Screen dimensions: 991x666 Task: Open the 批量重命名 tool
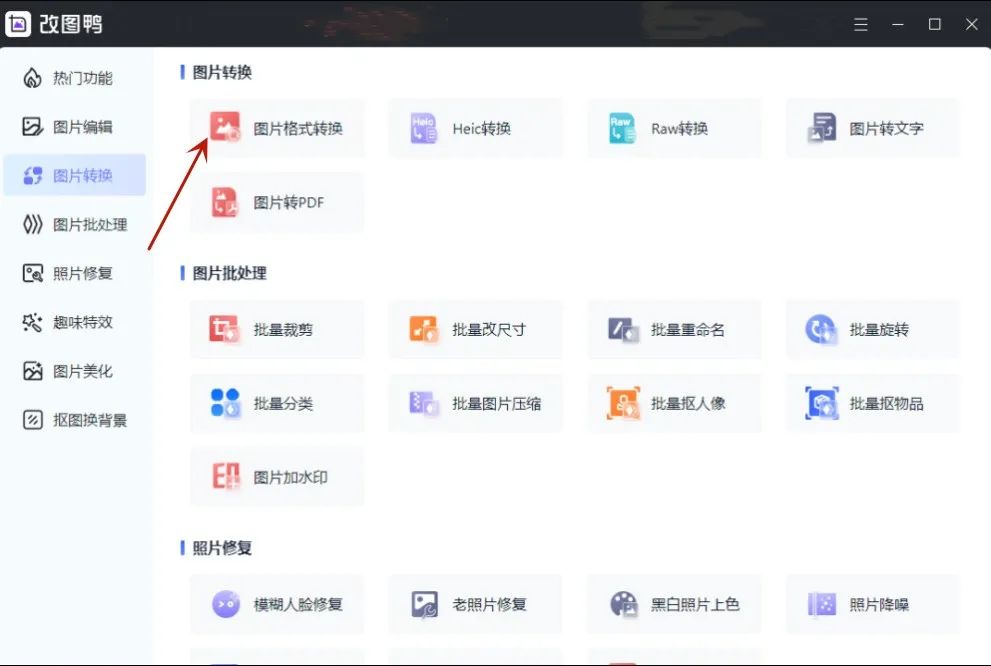click(x=673, y=328)
